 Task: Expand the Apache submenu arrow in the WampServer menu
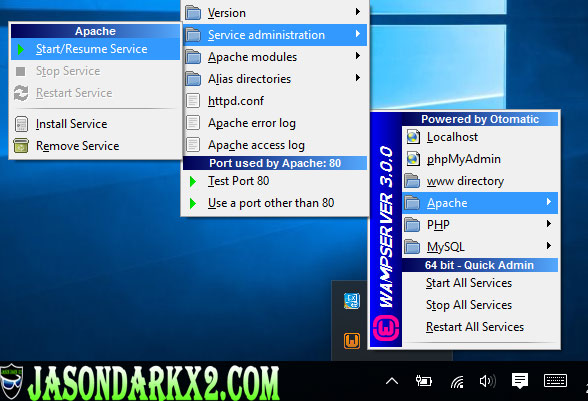549,202
